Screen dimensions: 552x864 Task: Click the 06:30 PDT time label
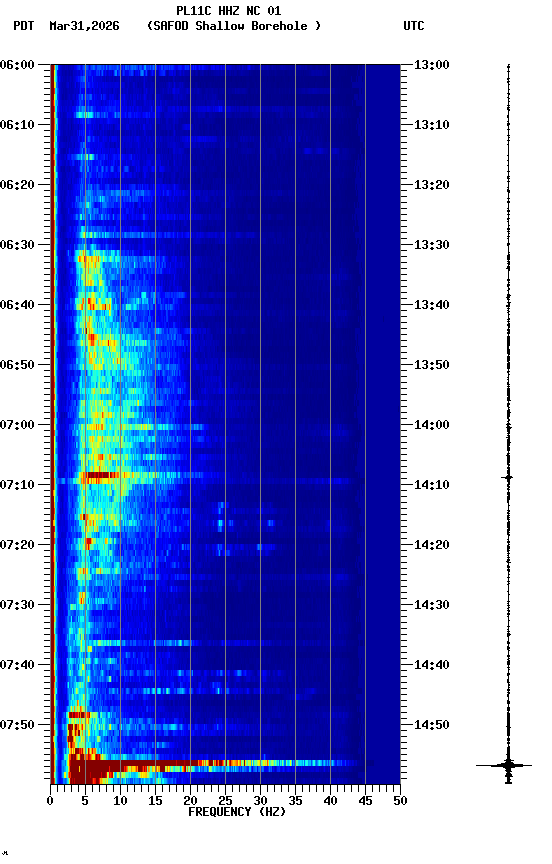point(17,245)
